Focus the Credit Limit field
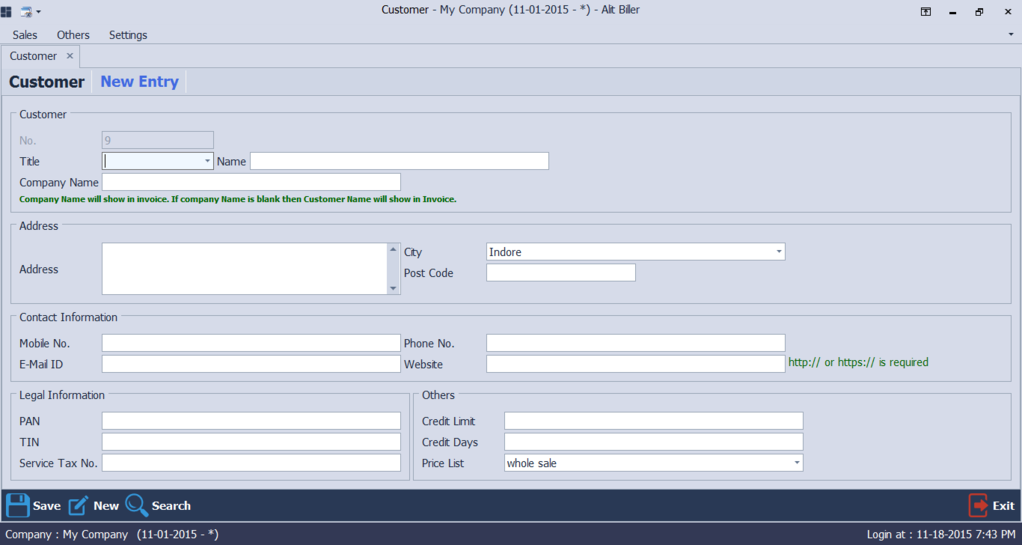 pos(654,421)
